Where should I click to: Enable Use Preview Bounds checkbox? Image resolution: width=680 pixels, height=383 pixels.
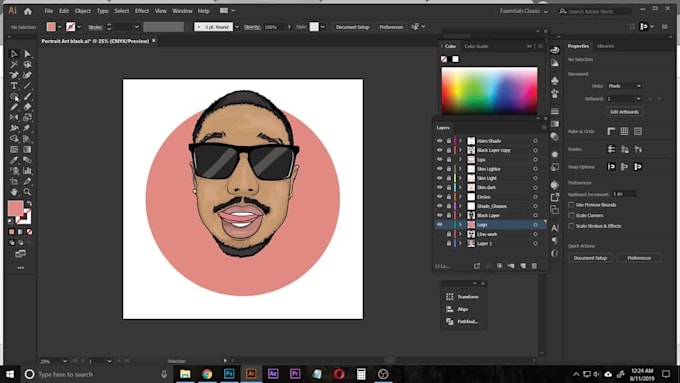tap(571, 205)
